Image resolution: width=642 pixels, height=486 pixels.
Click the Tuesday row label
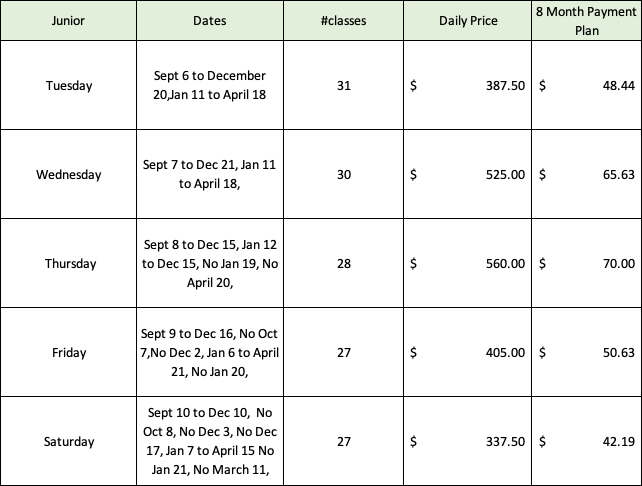[68, 85]
